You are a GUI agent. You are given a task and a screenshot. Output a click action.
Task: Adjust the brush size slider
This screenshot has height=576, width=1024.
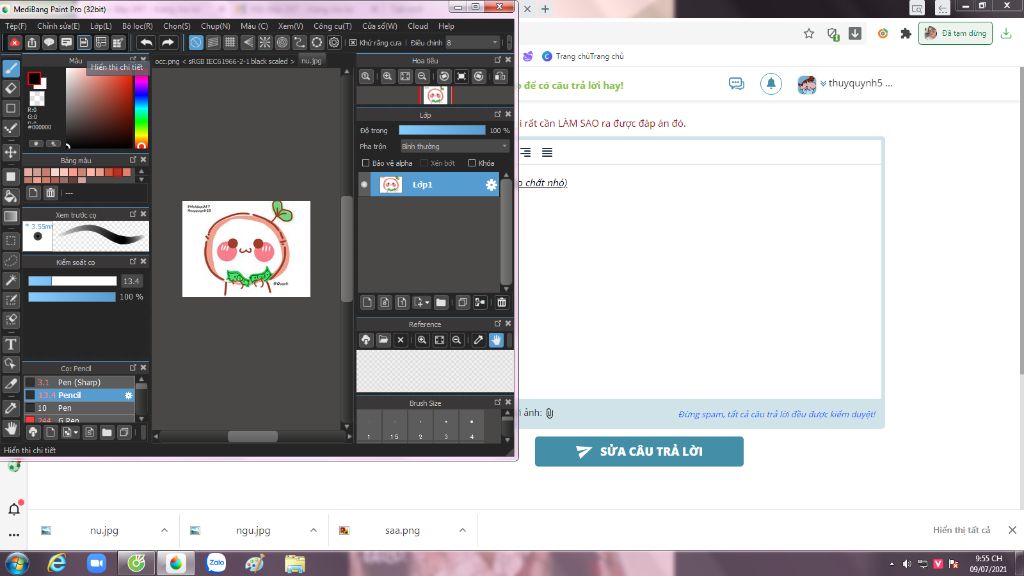(72, 281)
